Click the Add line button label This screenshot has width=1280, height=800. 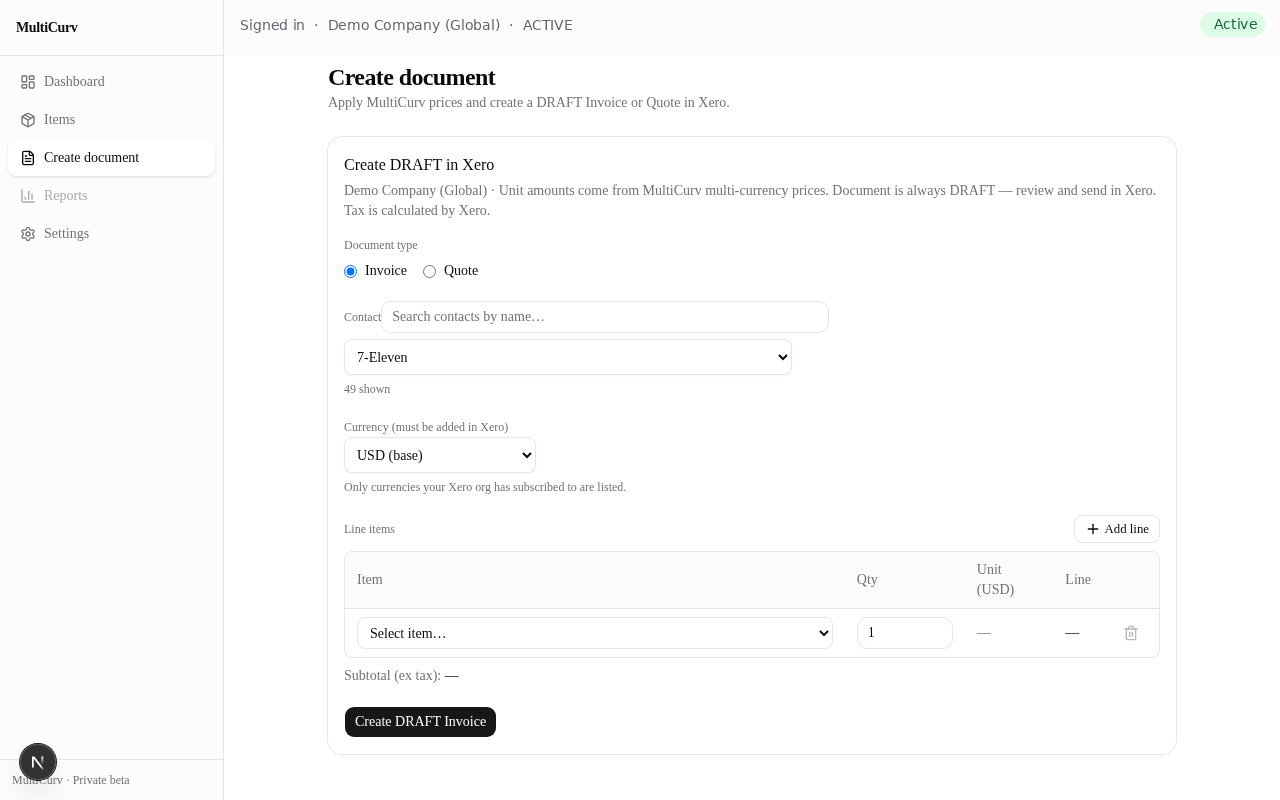(x=1126, y=529)
